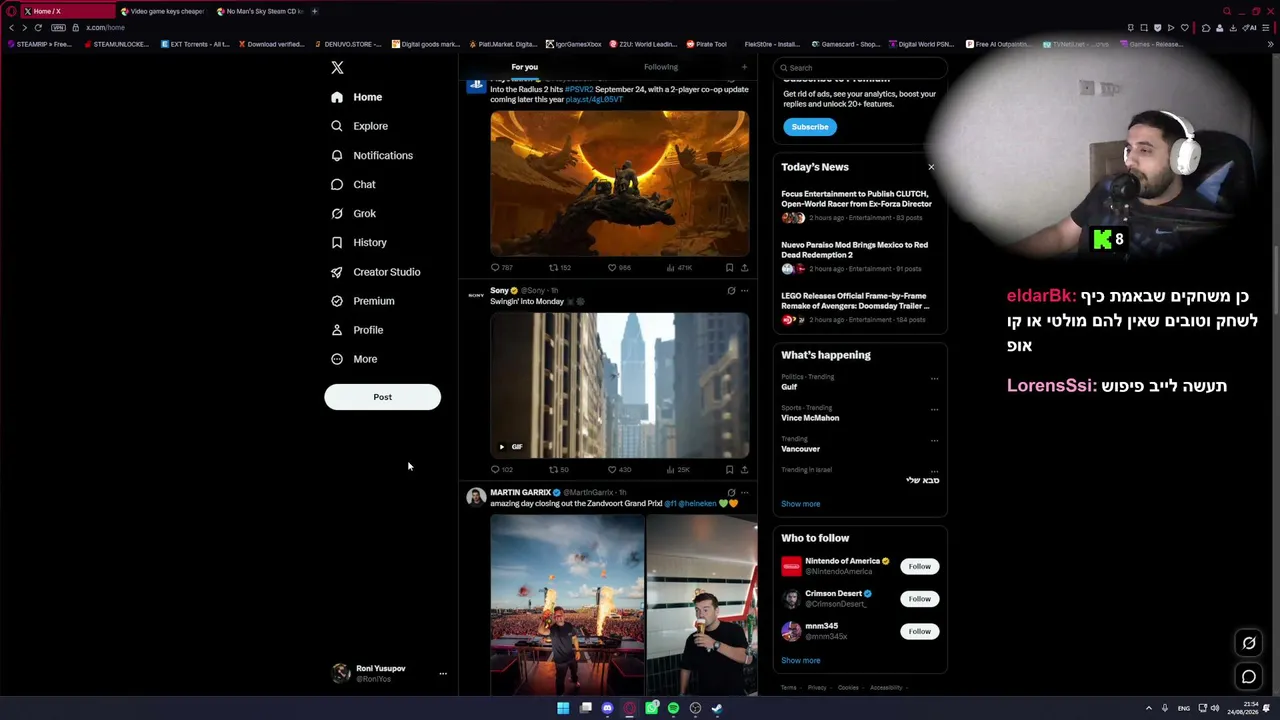
Task: Open Grok actions on Martin Garrix post
Action: coord(731,493)
